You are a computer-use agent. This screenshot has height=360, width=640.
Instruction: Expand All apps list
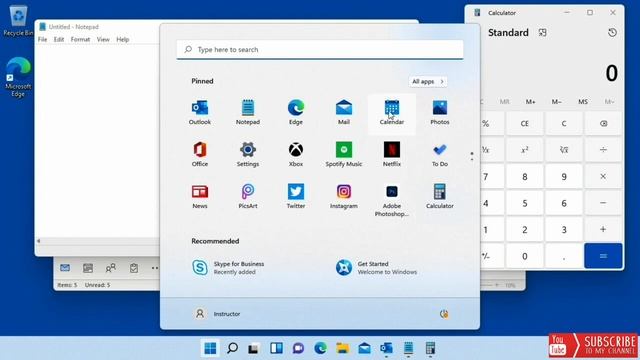(428, 81)
